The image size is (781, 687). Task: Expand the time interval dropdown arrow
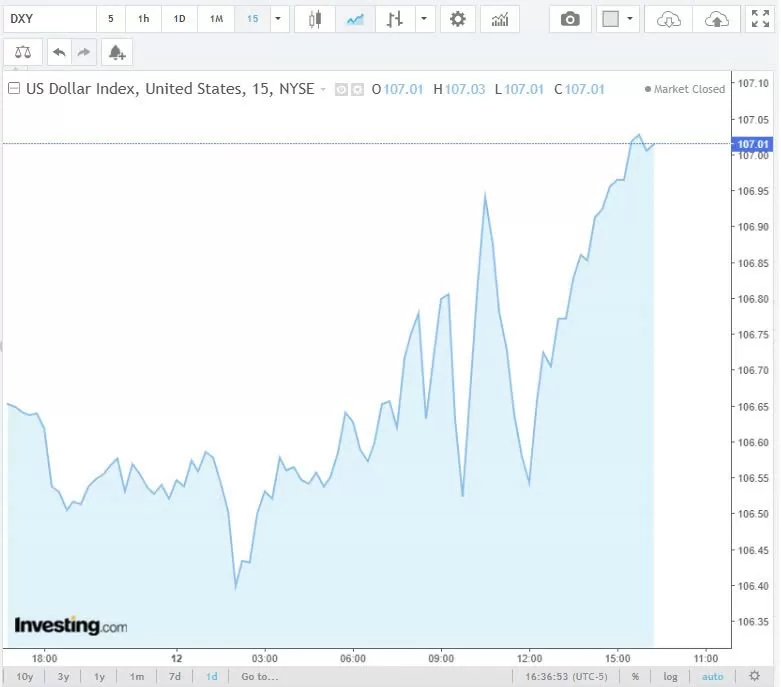coord(278,19)
